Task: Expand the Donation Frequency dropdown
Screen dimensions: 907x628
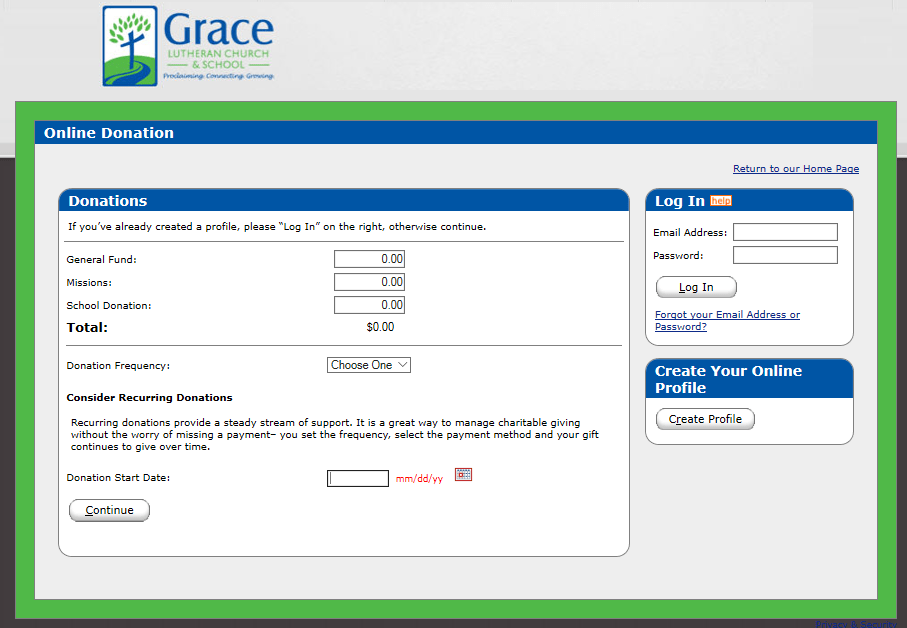Action: tap(369, 366)
